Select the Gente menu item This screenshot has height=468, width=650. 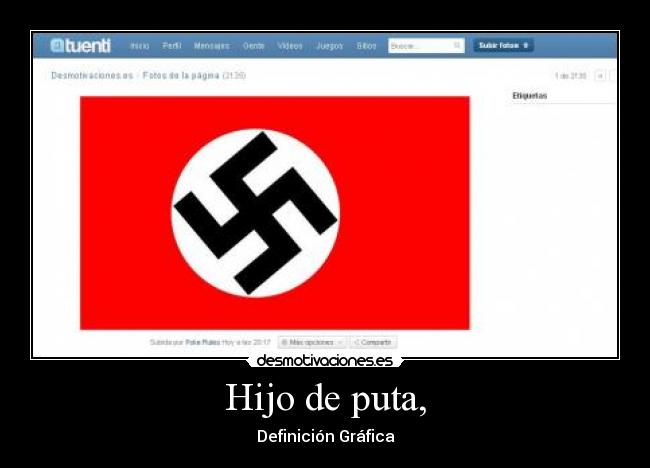click(254, 46)
